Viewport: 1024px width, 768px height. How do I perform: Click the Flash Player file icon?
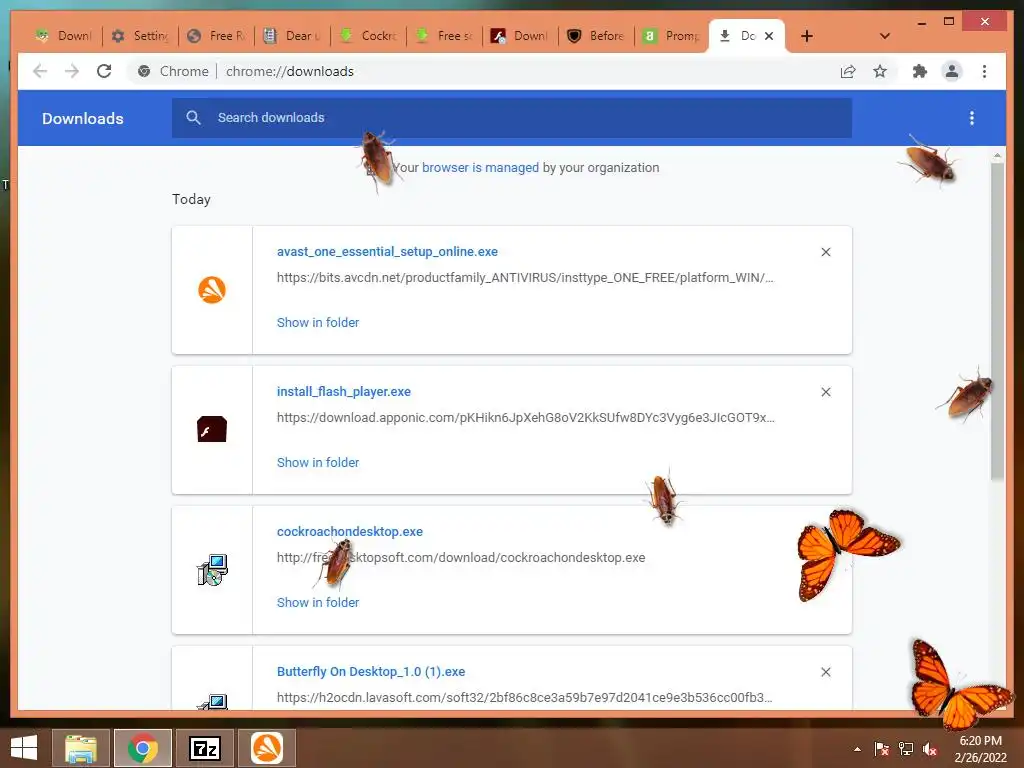[x=212, y=429]
